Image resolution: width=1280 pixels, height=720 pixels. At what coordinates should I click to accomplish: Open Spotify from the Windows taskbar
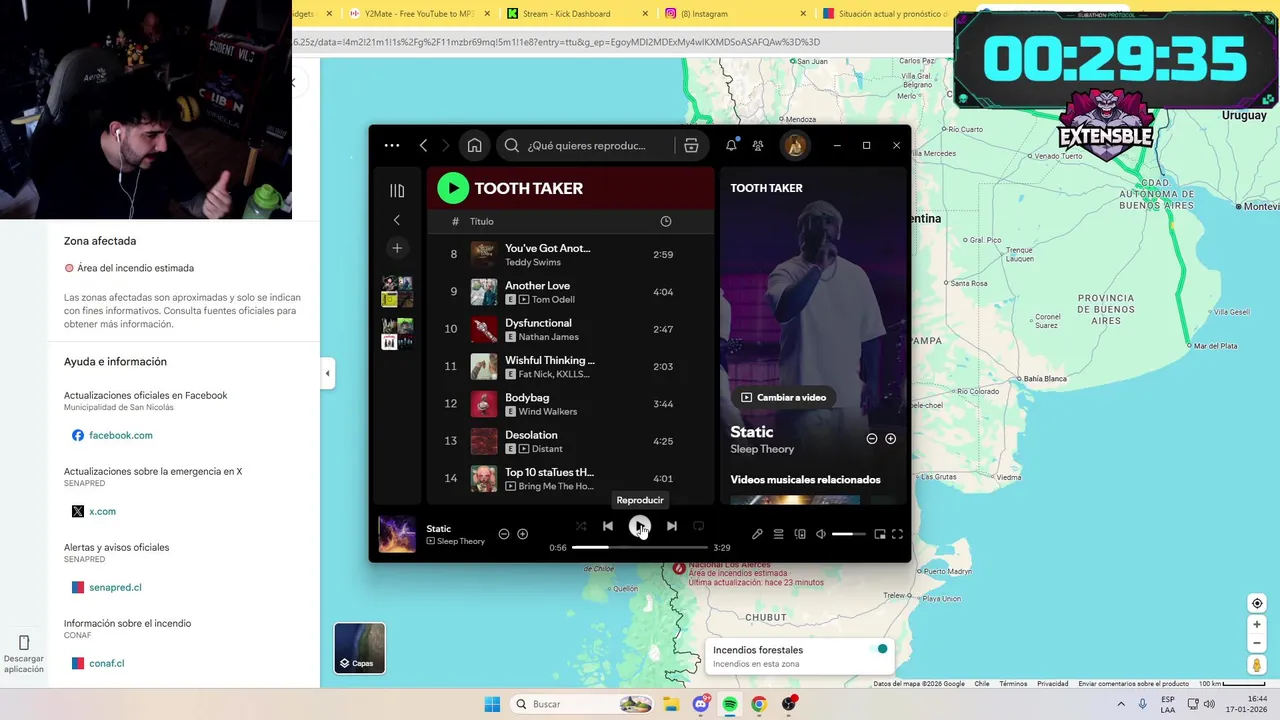point(730,704)
